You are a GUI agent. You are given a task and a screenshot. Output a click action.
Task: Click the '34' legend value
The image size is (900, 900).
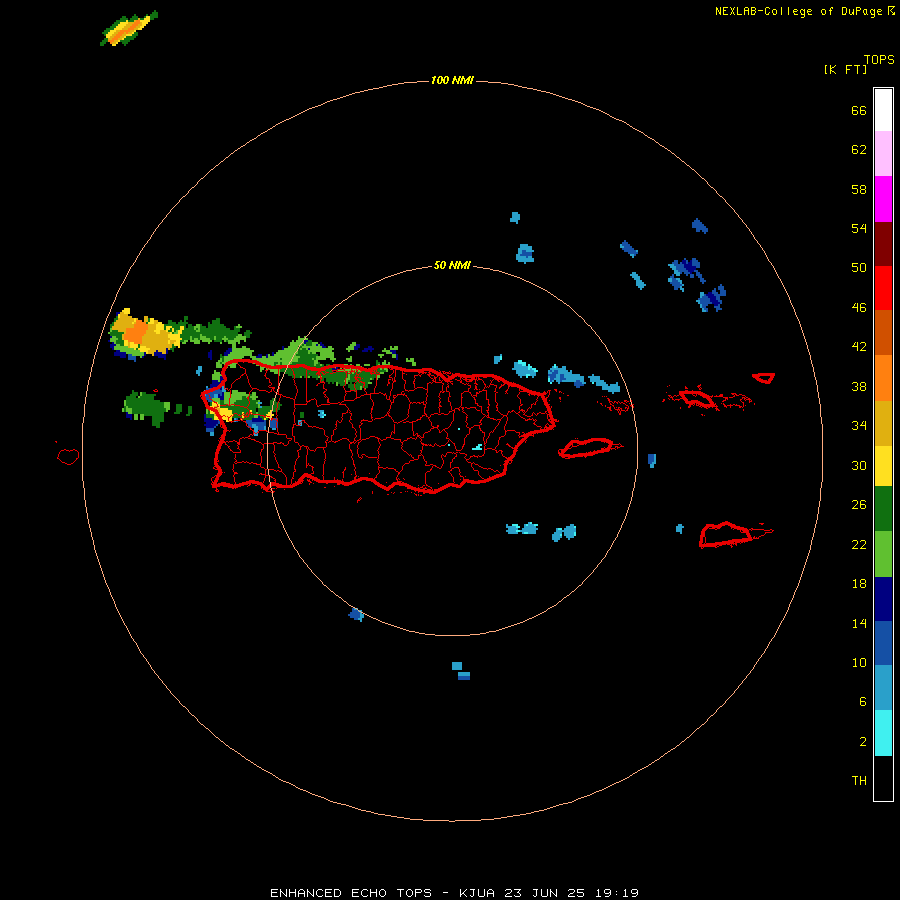[859, 426]
